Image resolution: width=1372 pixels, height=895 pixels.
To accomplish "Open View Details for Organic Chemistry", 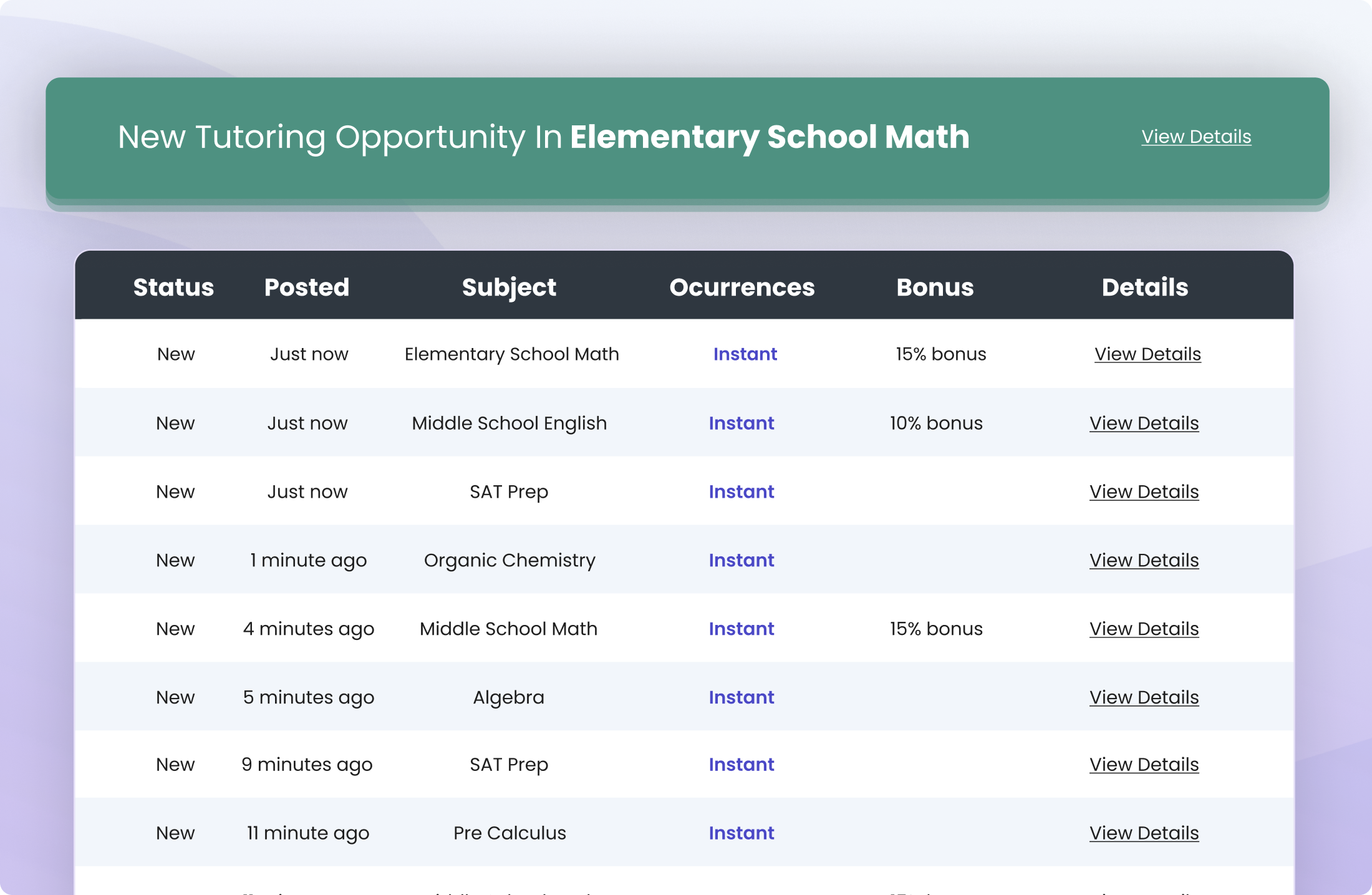I will click(x=1144, y=561).
